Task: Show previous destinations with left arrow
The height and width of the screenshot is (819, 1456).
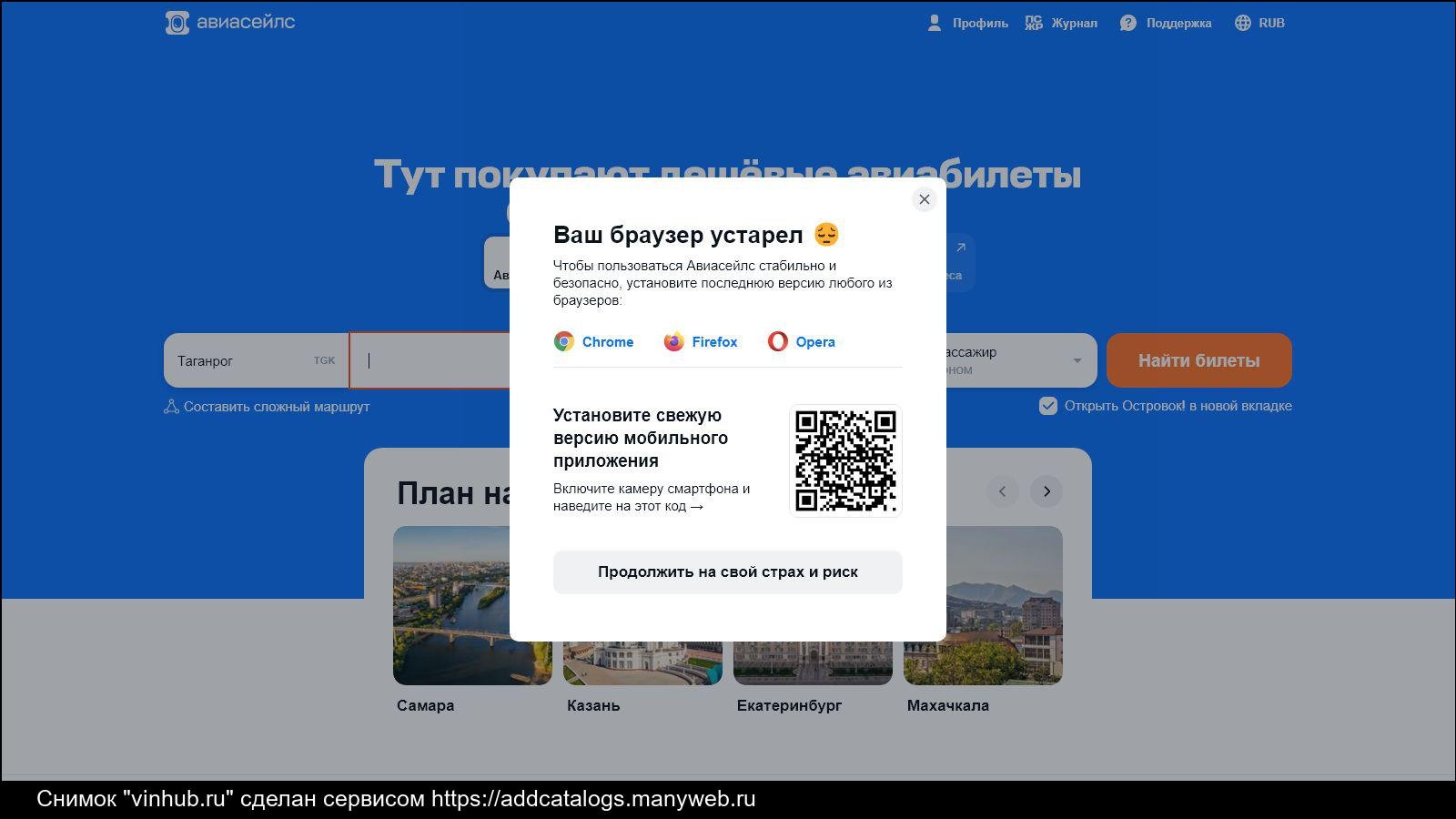Action: click(x=1003, y=491)
